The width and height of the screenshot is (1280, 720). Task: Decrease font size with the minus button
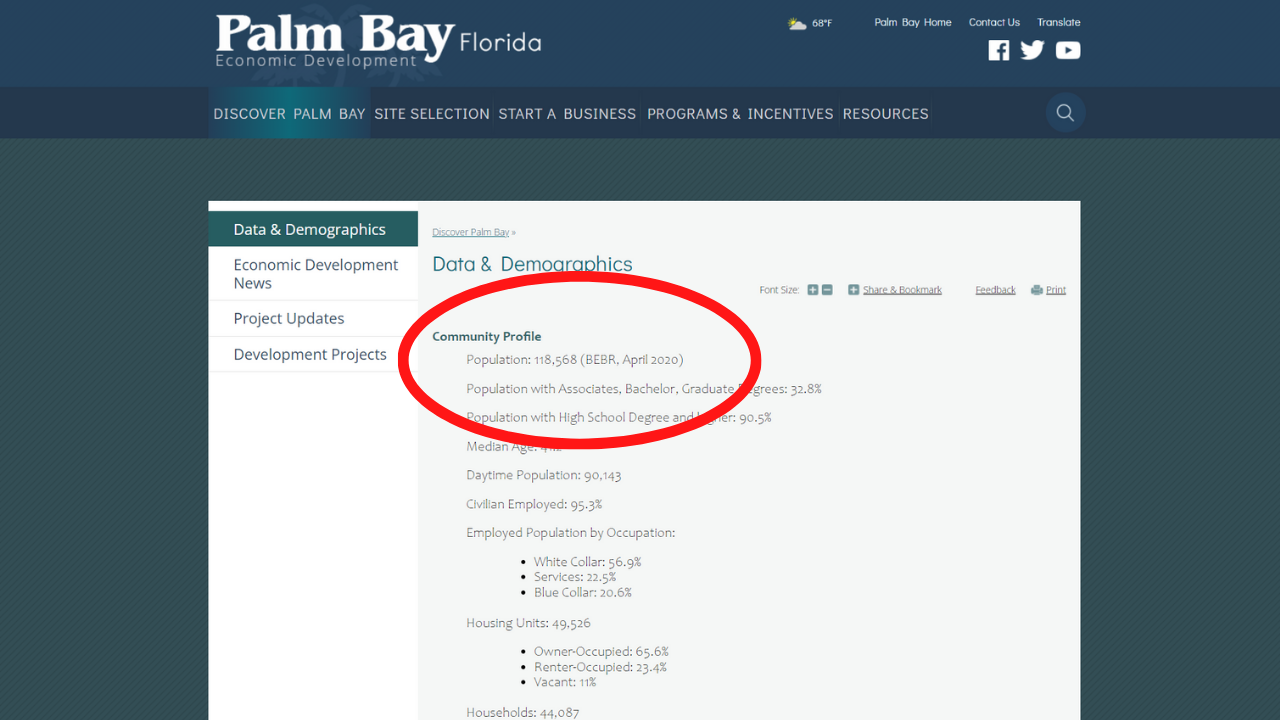pos(826,289)
